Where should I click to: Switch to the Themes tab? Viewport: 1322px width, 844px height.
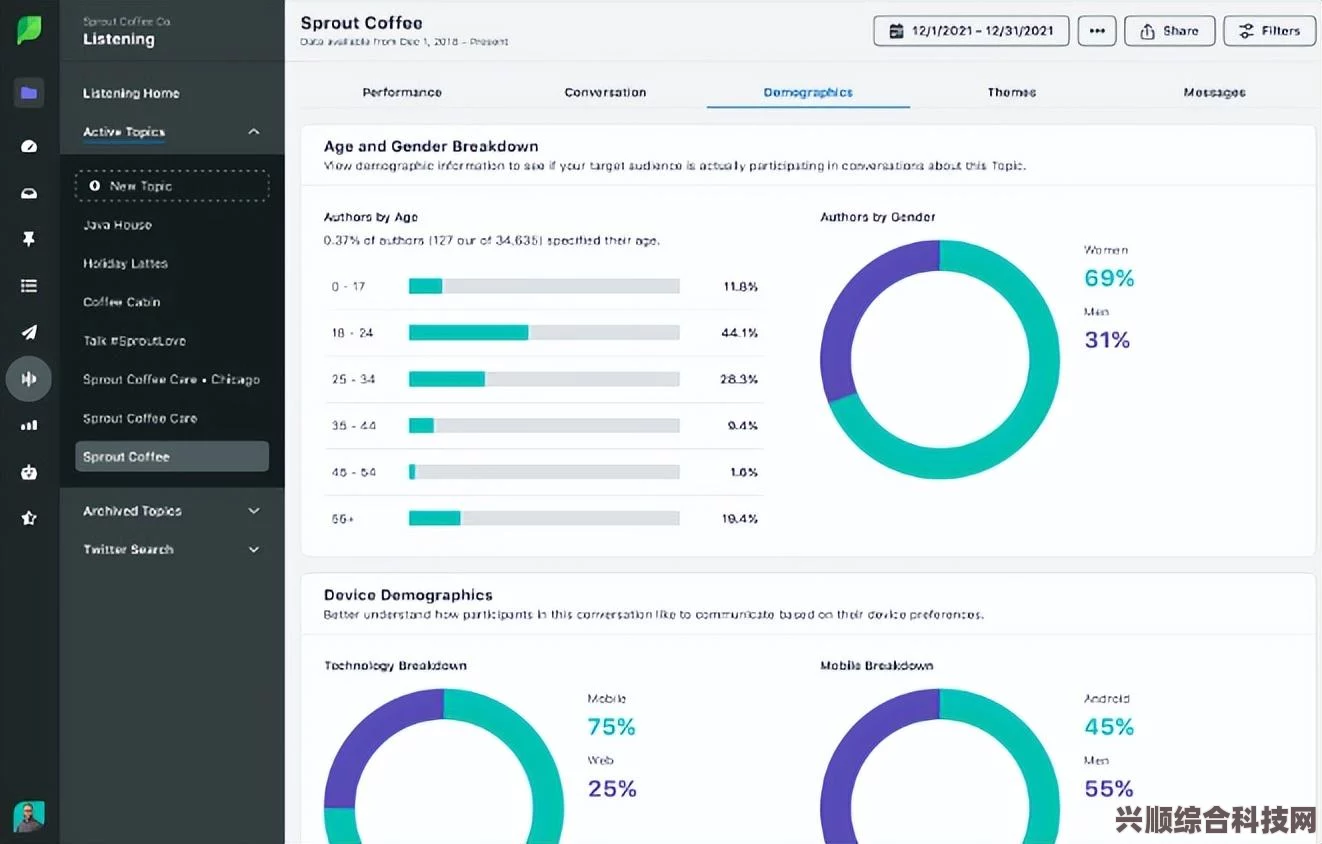(x=1012, y=92)
